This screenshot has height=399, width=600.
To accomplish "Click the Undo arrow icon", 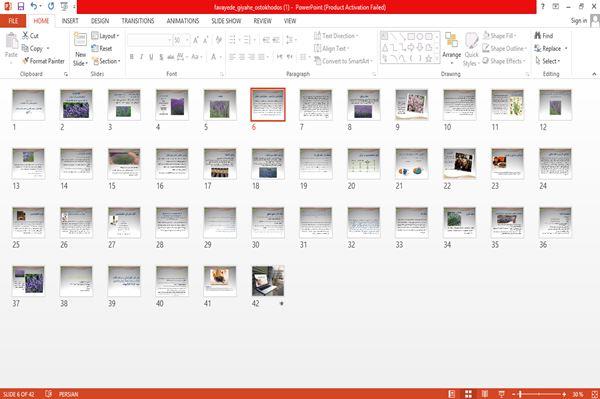I will coord(34,7).
